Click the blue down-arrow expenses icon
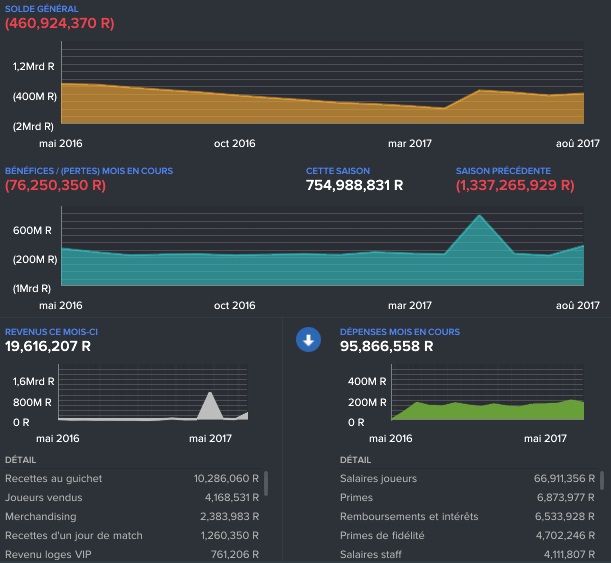Screen dimensions: 611x563 click(x=308, y=341)
